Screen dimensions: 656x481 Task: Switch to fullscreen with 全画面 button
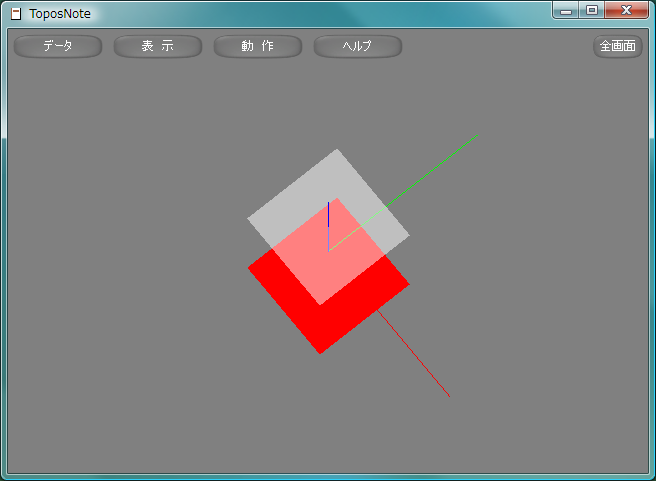[618, 46]
